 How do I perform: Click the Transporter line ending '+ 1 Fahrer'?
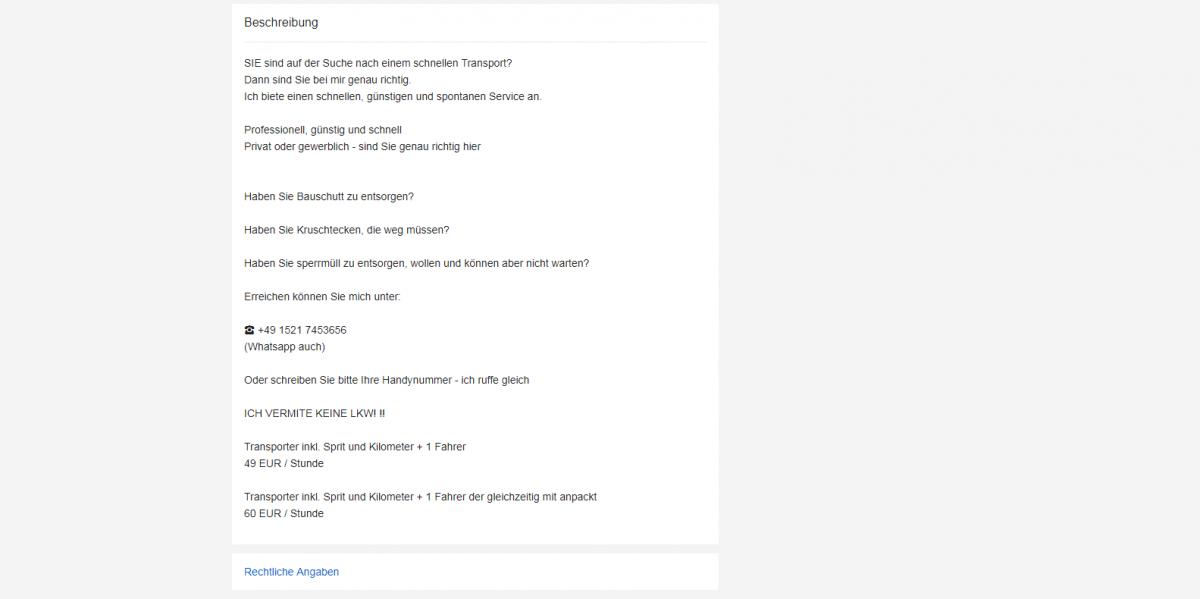pyautogui.click(x=355, y=447)
